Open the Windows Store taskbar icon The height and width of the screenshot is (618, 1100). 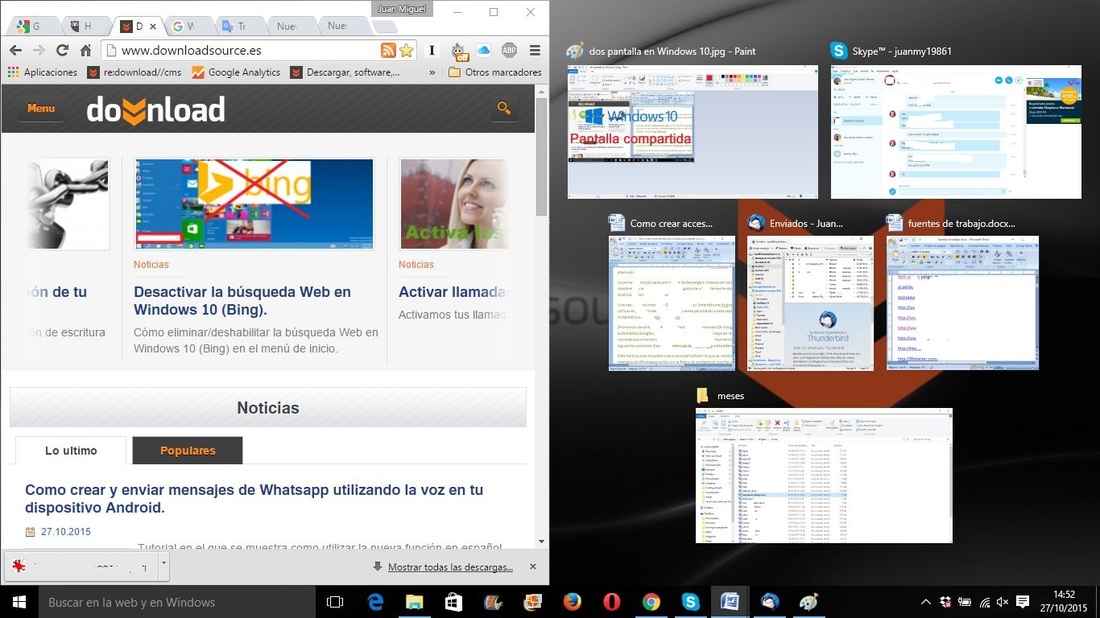tap(454, 602)
